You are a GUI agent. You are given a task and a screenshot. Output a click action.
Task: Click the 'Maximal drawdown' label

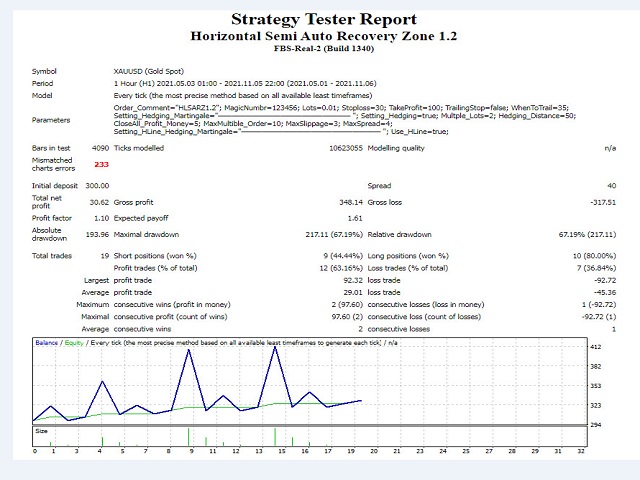(146, 235)
